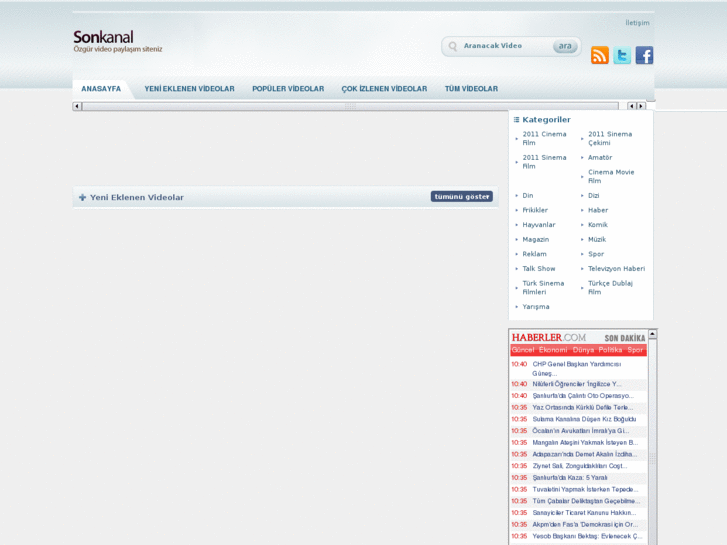Click the search magnifier icon
This screenshot has width=727, height=545.
tap(453, 46)
